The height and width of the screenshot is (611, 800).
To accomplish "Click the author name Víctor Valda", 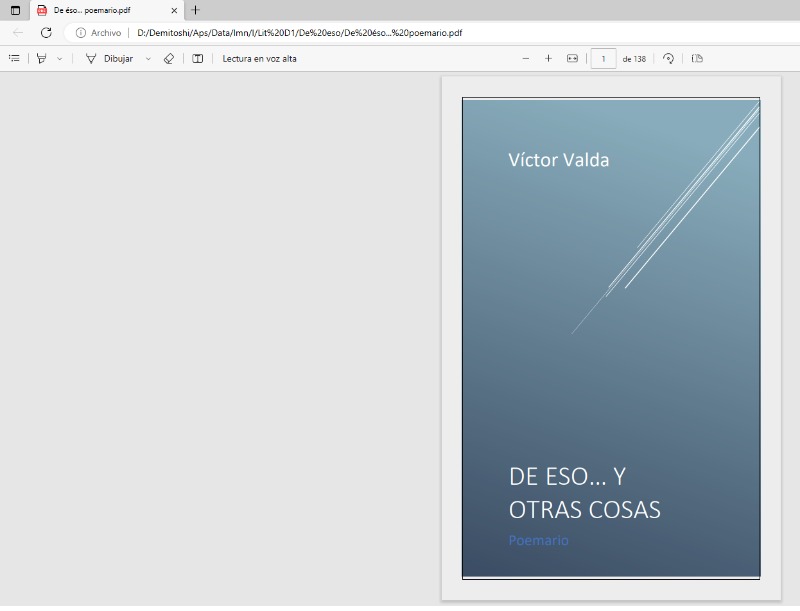I will pos(559,160).
